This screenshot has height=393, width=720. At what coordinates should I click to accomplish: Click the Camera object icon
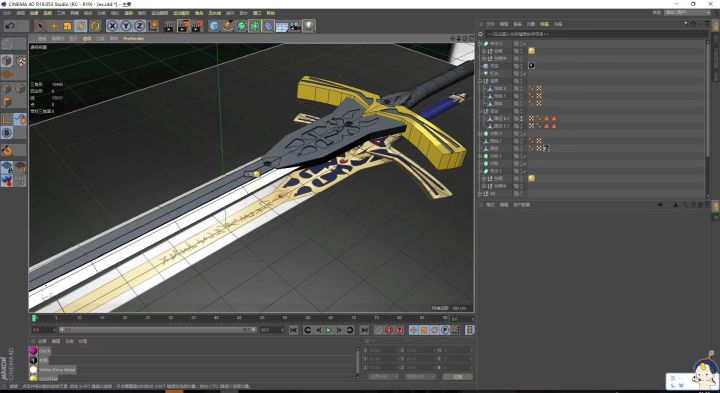(x=295, y=26)
